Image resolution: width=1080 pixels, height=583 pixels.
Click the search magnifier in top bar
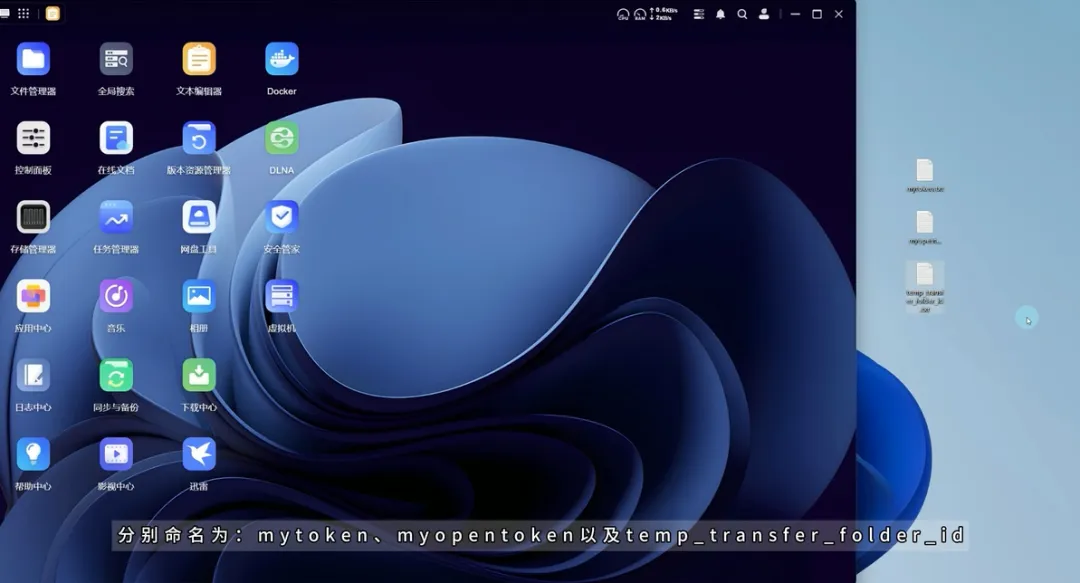[742, 14]
